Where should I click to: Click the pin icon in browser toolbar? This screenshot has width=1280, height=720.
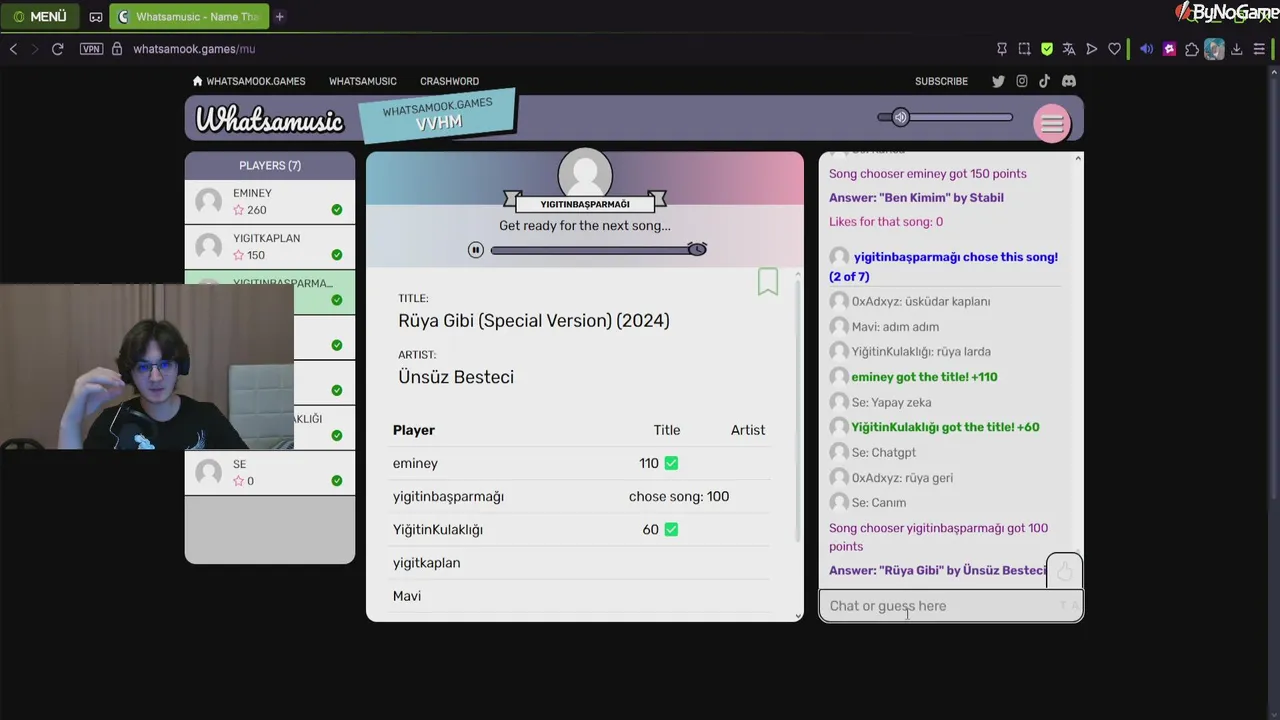pyautogui.click(x=1002, y=49)
